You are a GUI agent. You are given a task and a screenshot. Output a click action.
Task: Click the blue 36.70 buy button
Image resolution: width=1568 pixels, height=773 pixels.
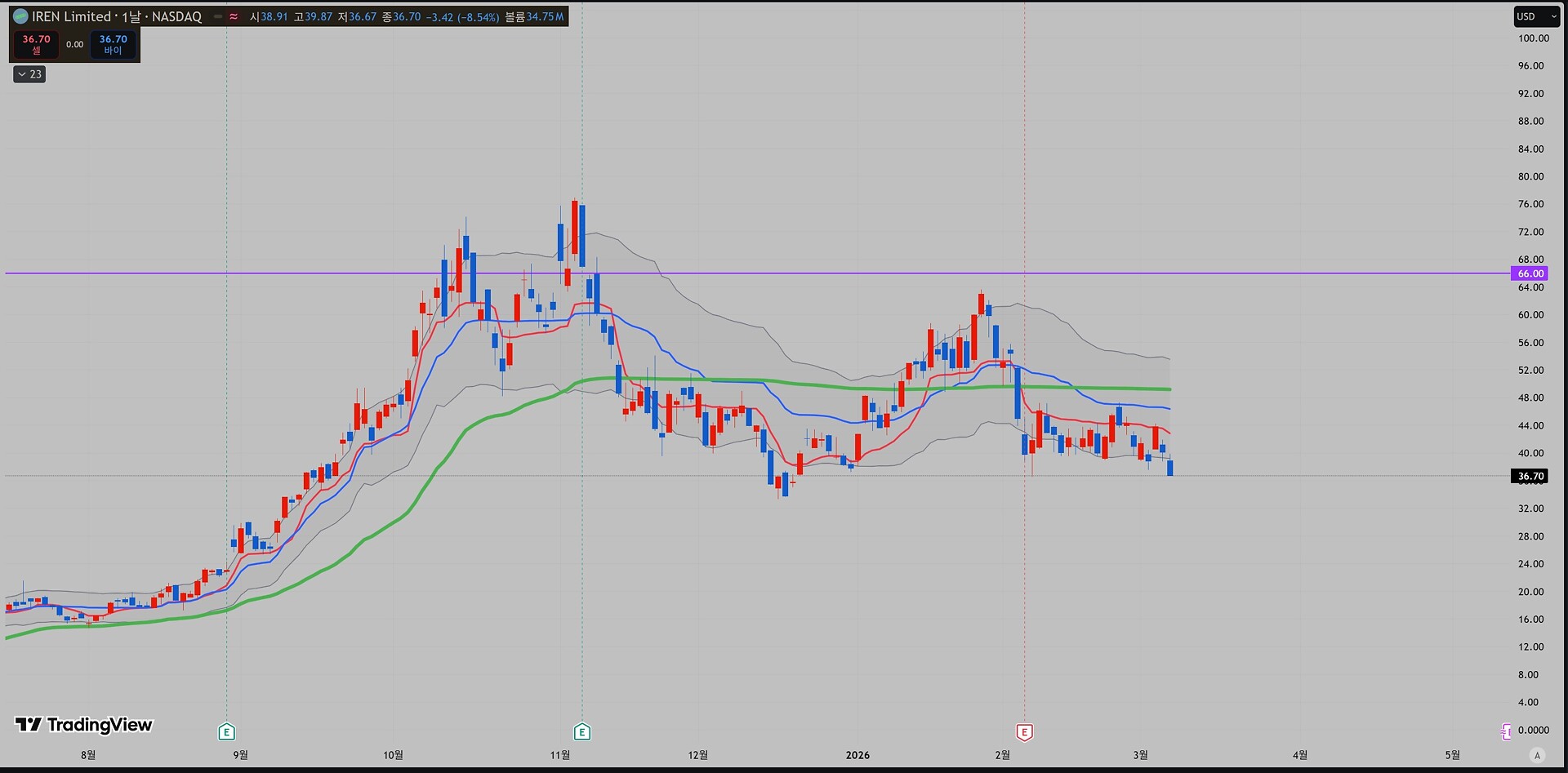pos(113,44)
